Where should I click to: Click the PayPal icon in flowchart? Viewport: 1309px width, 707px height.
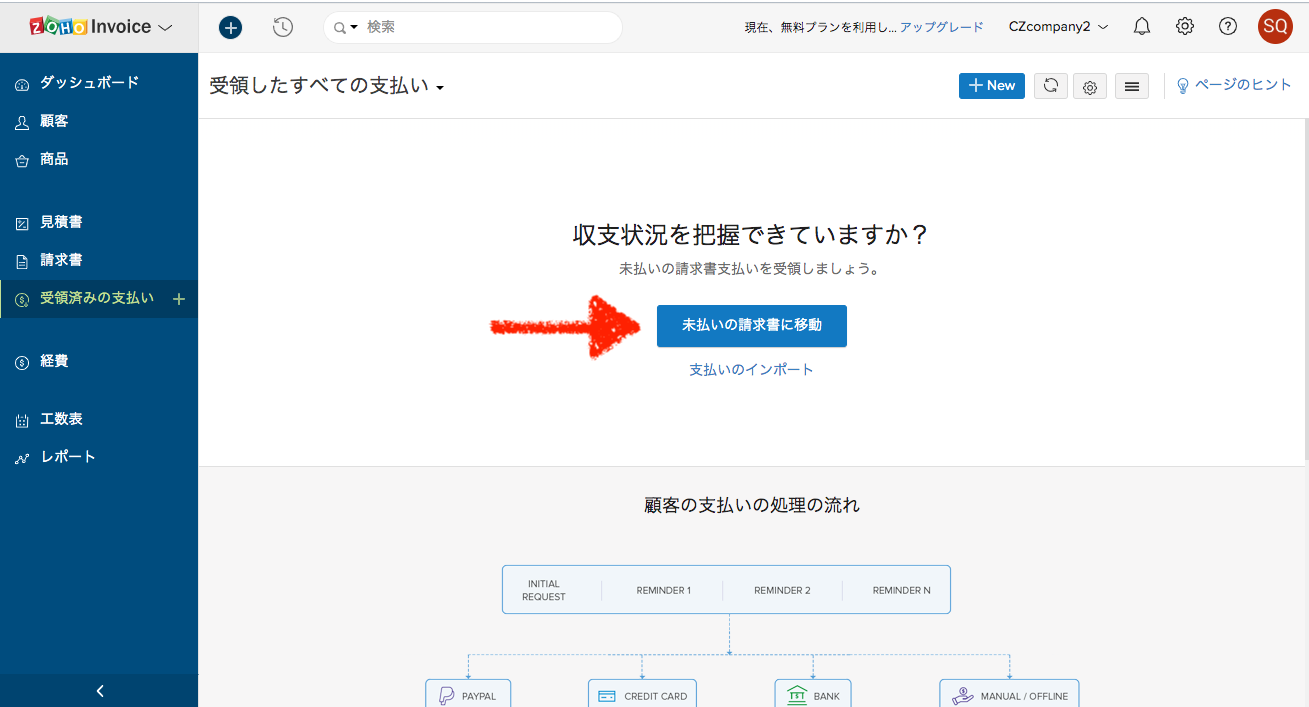(446, 696)
